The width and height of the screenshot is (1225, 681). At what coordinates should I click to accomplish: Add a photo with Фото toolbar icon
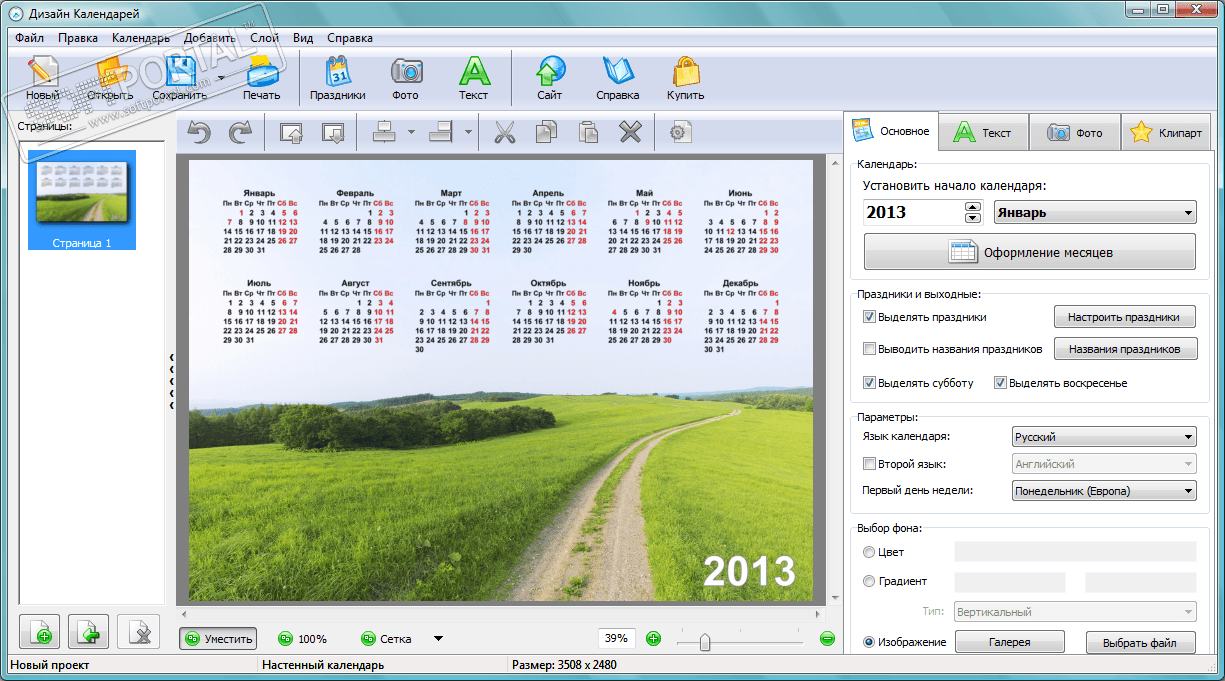tap(406, 72)
